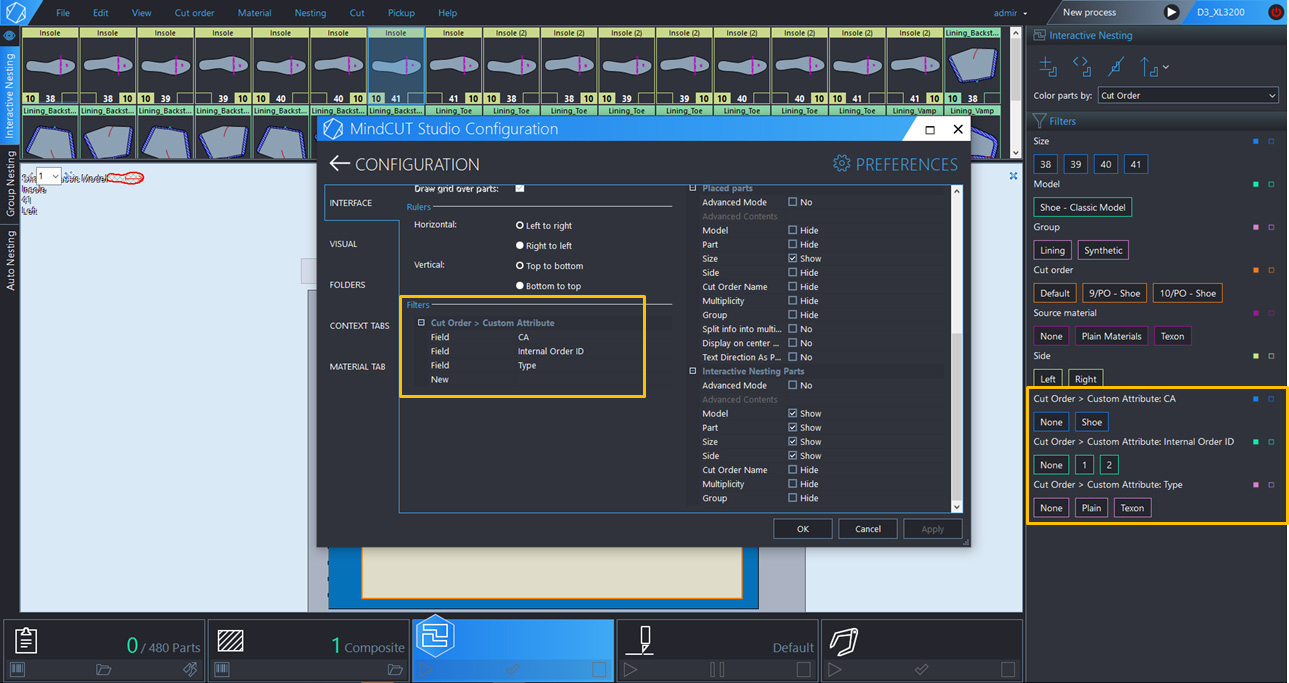Viewport: 1289px width, 683px height.
Task: Collapse the Cut Order > Custom Attribute group
Action: 422,323
